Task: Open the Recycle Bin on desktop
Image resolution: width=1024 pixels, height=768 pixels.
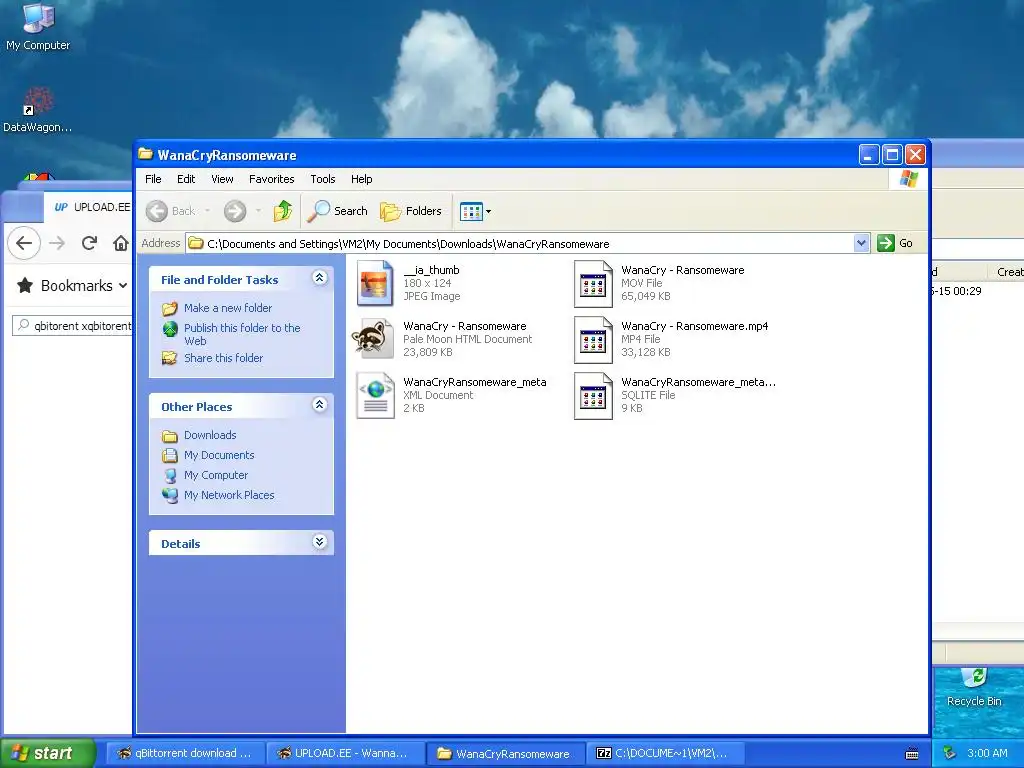Action: (974, 688)
